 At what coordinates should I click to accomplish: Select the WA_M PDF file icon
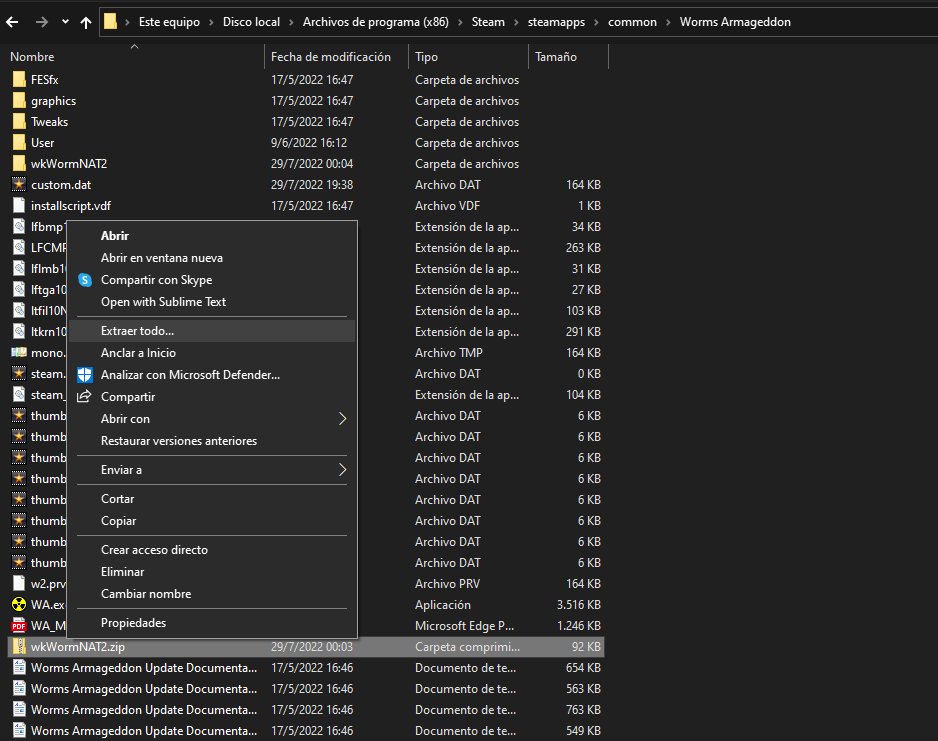tap(19, 626)
